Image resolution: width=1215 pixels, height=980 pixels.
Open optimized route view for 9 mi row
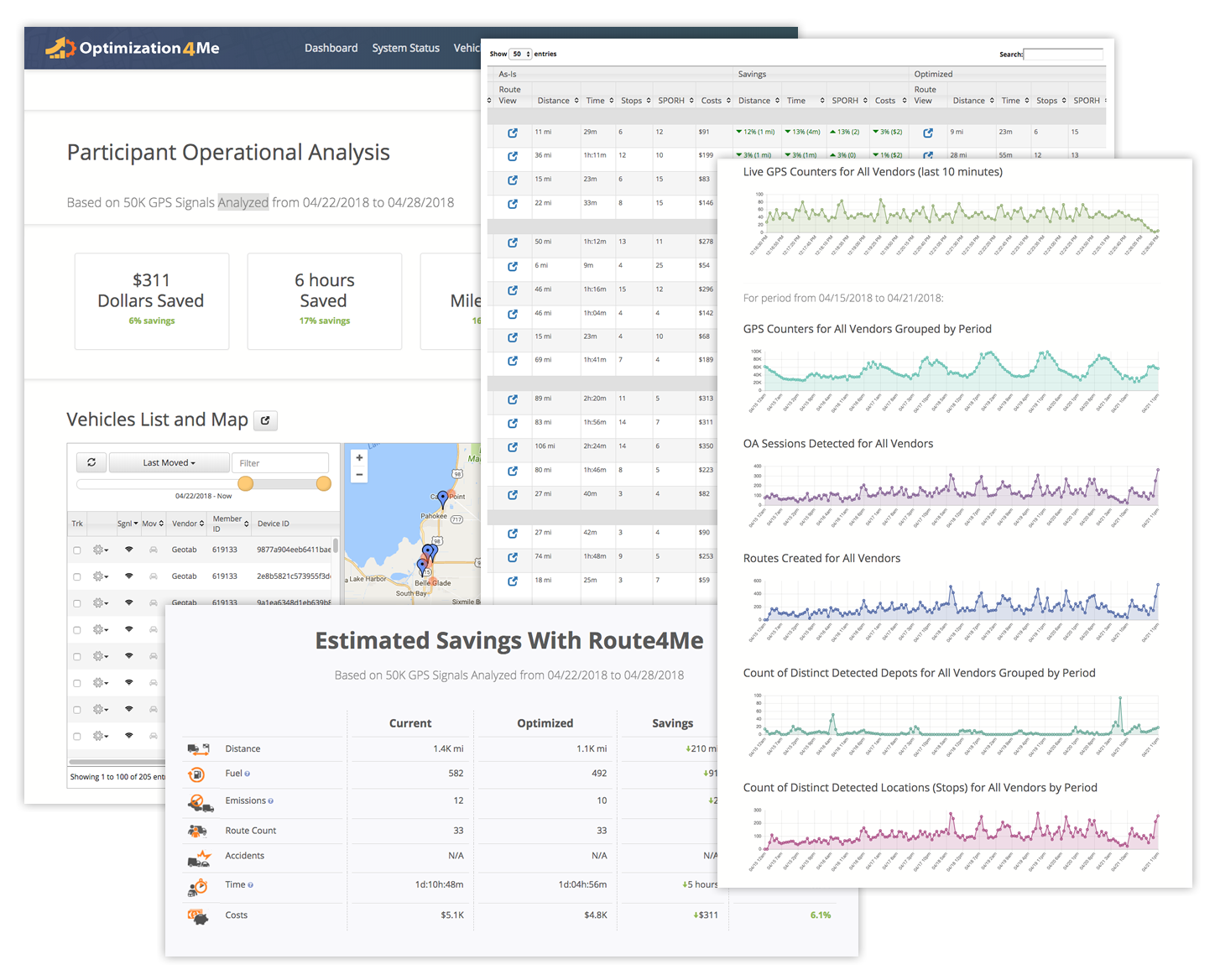(928, 133)
